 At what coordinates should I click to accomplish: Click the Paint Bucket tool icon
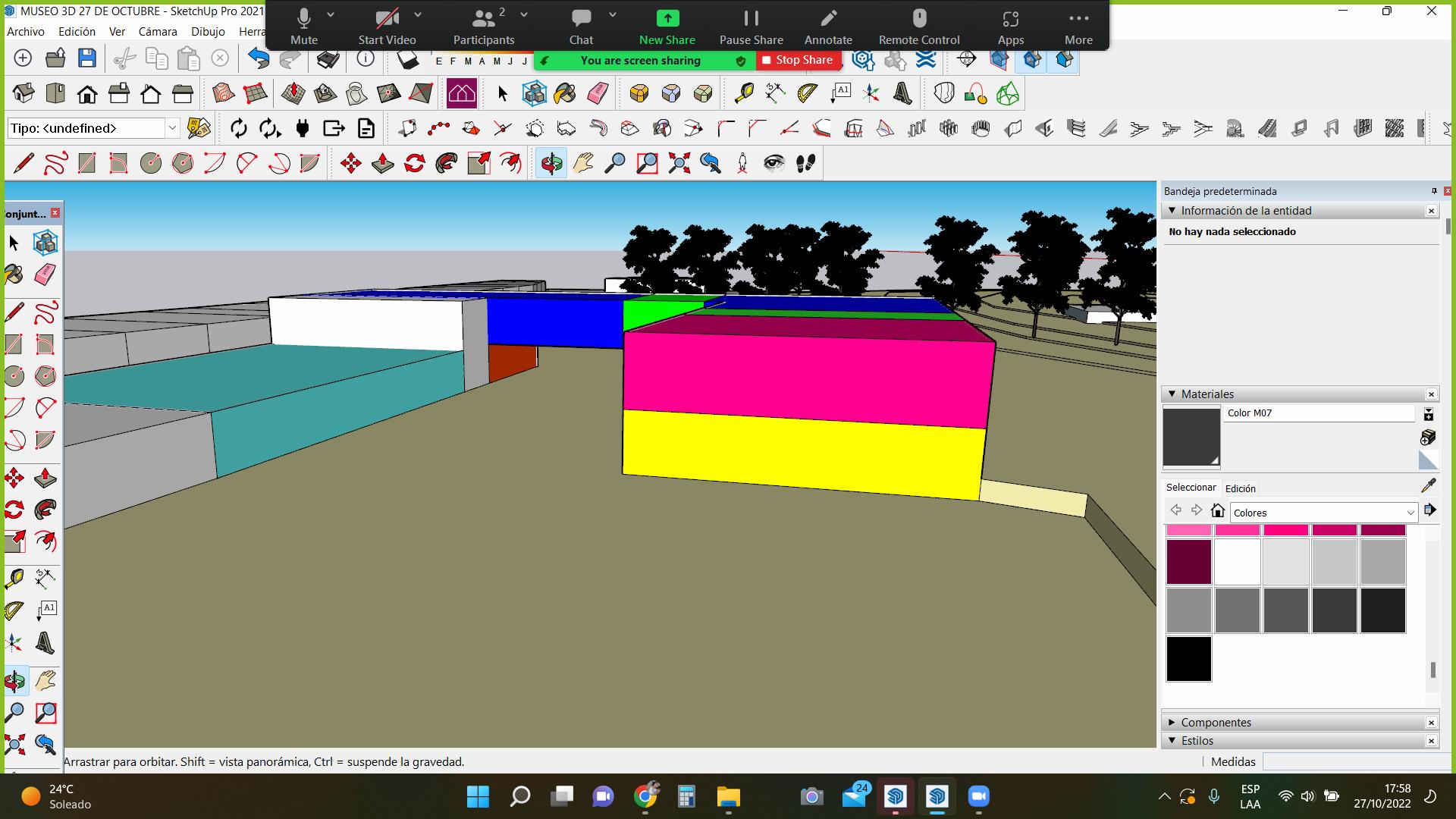pyautogui.click(x=565, y=93)
